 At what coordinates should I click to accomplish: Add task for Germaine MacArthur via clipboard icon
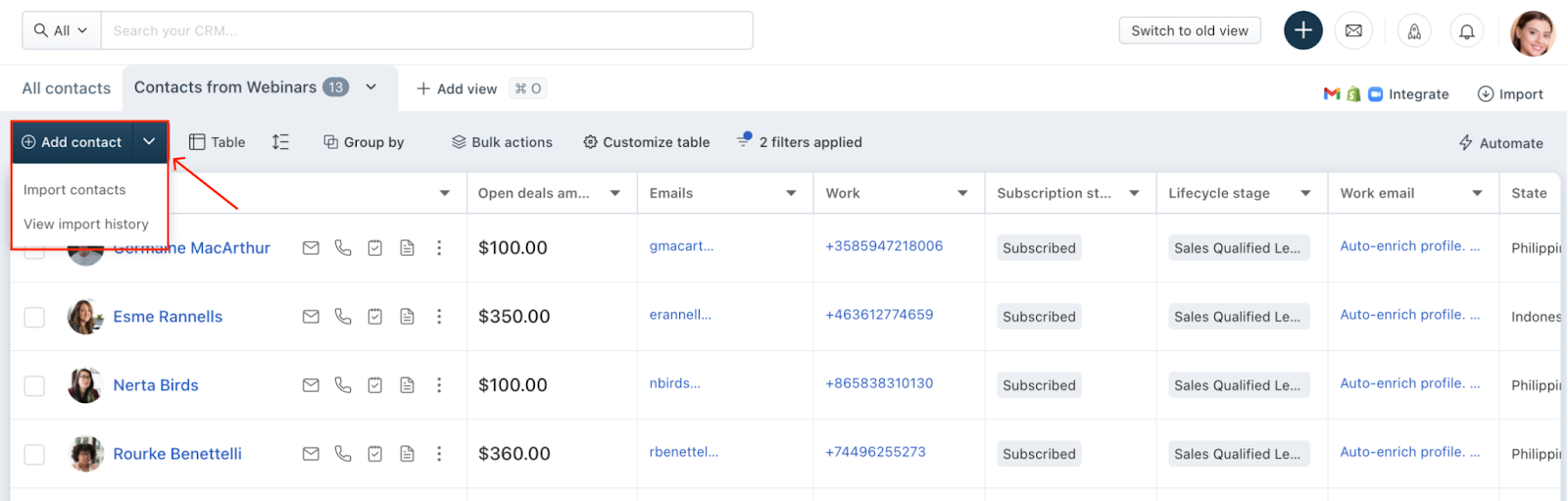375,248
